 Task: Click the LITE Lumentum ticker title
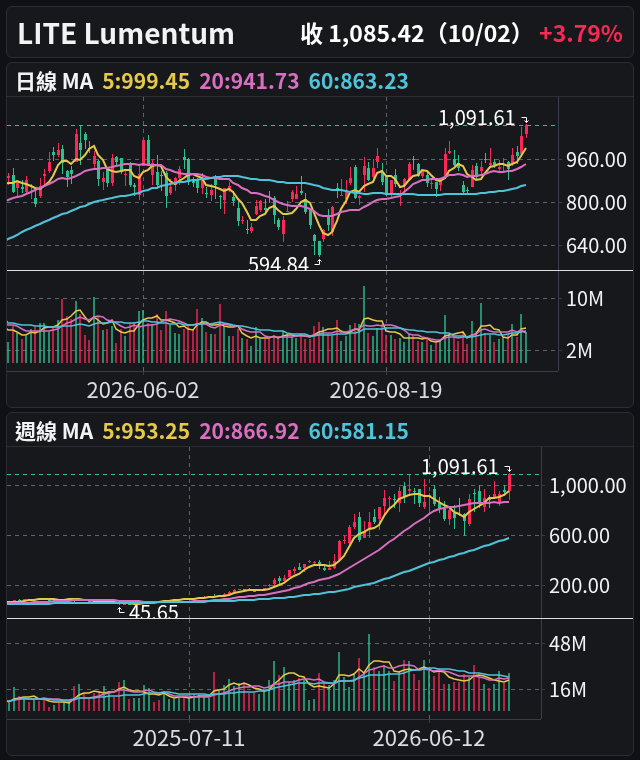[126, 34]
